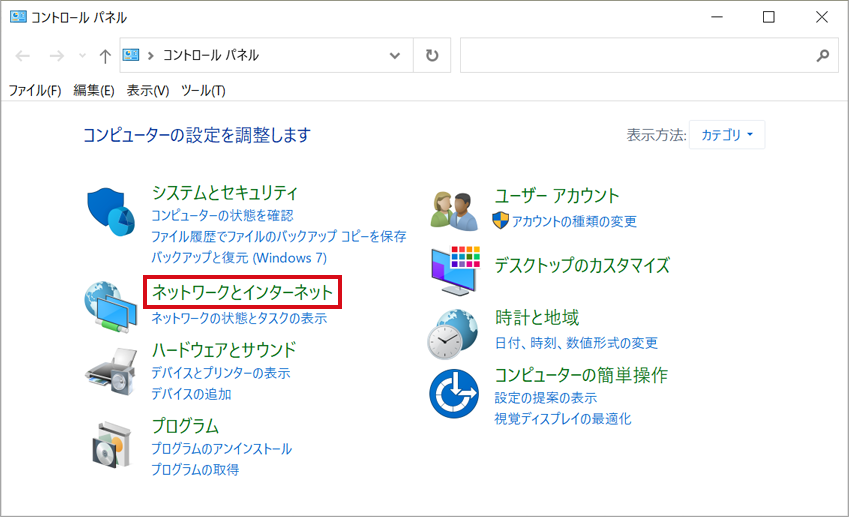
Task: Click the Programs disc box icon
Action: pos(111,445)
